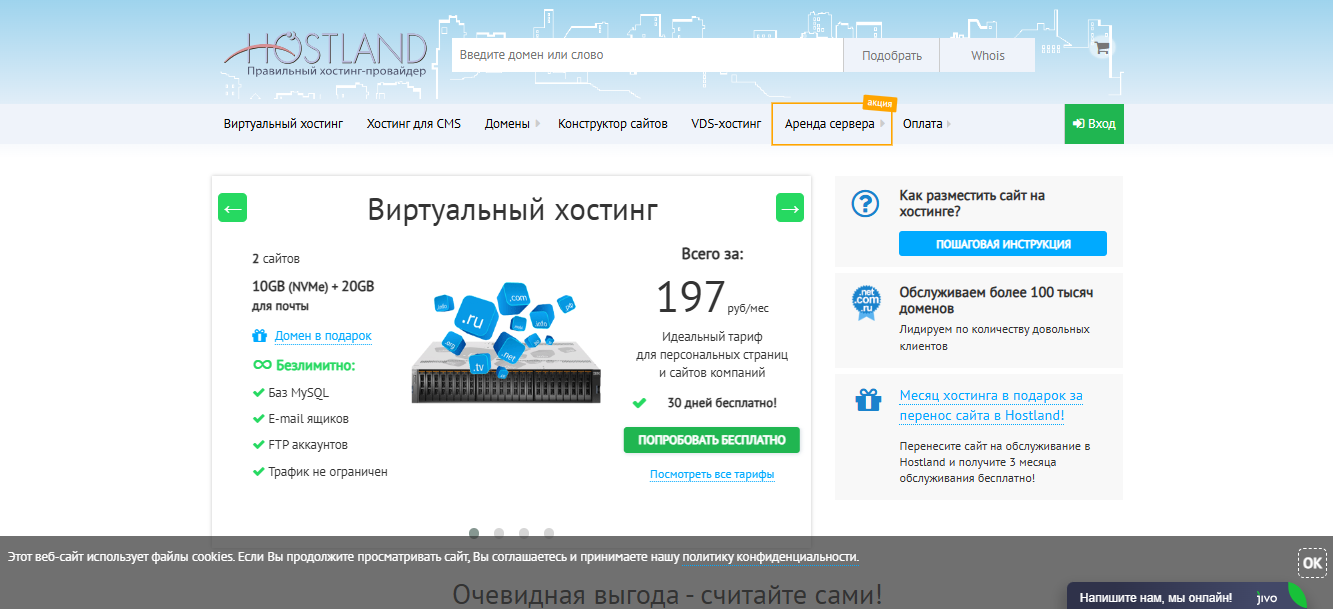Viewport: 1333px width, 609px height.
Task: Open Посмотреть все тарифы link
Action: 712,474
